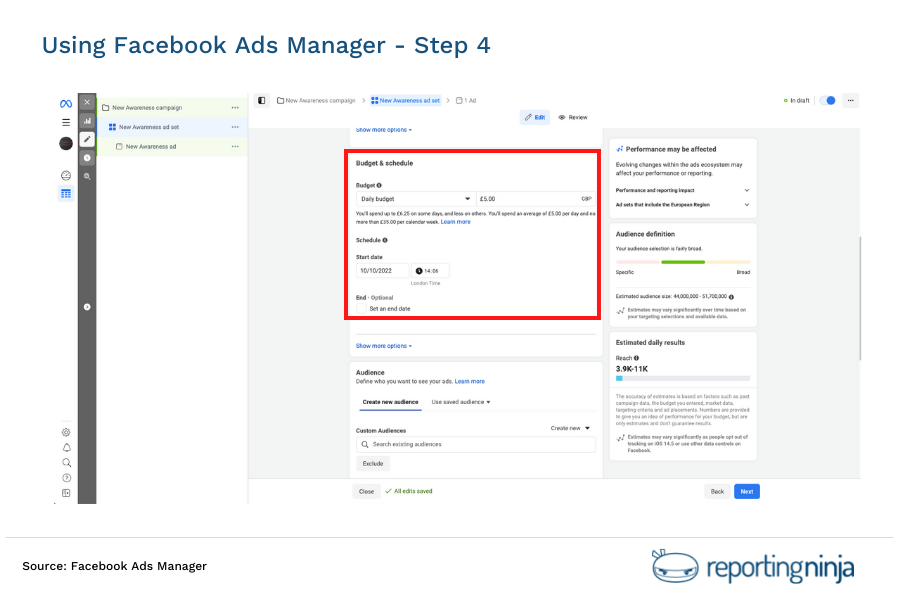This screenshot has height=600, width=900.
Task: Check the Set an end date checkbox
Action: pos(362,308)
